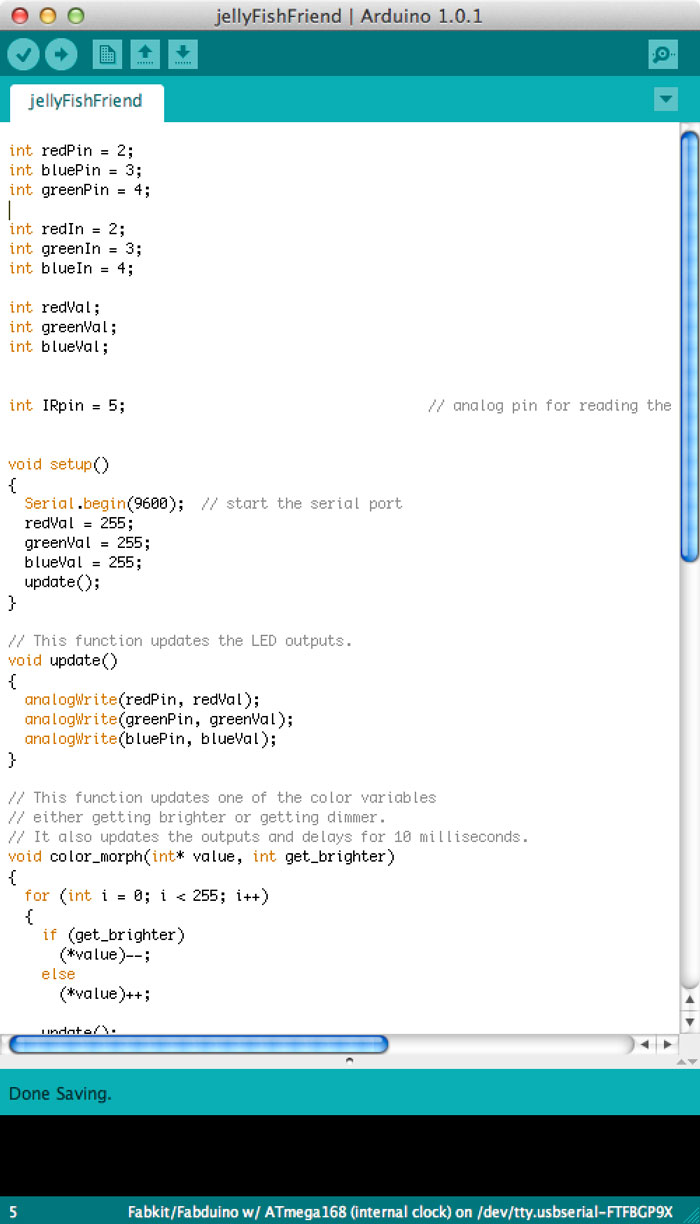Screen dimensions: 700x1224
Task: Click the 'void color_morph' function signature
Action: point(201,857)
